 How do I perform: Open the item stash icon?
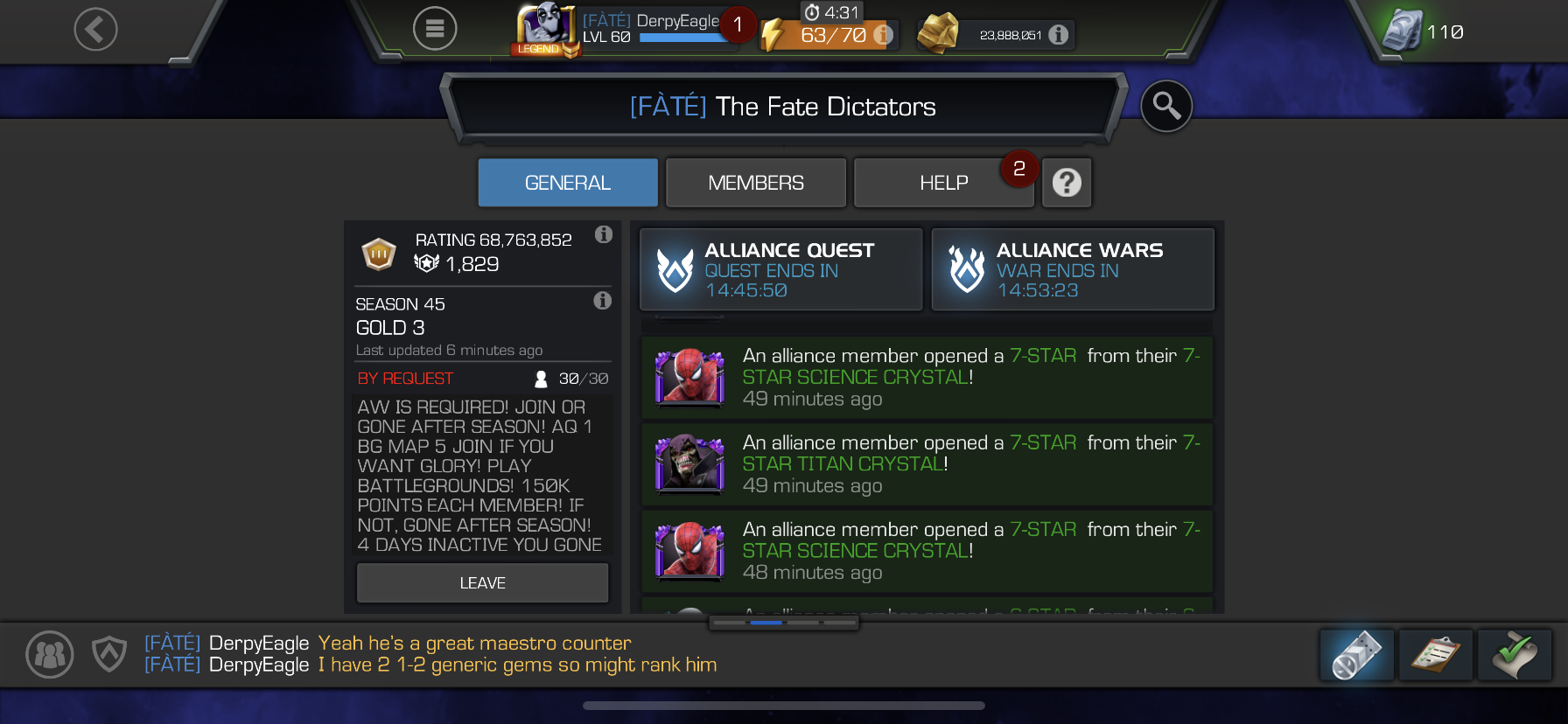click(x=1357, y=655)
